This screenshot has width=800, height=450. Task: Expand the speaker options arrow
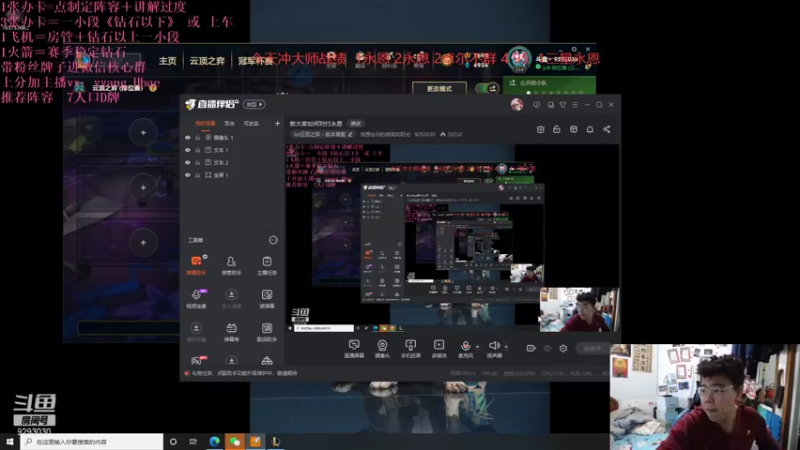click(506, 347)
